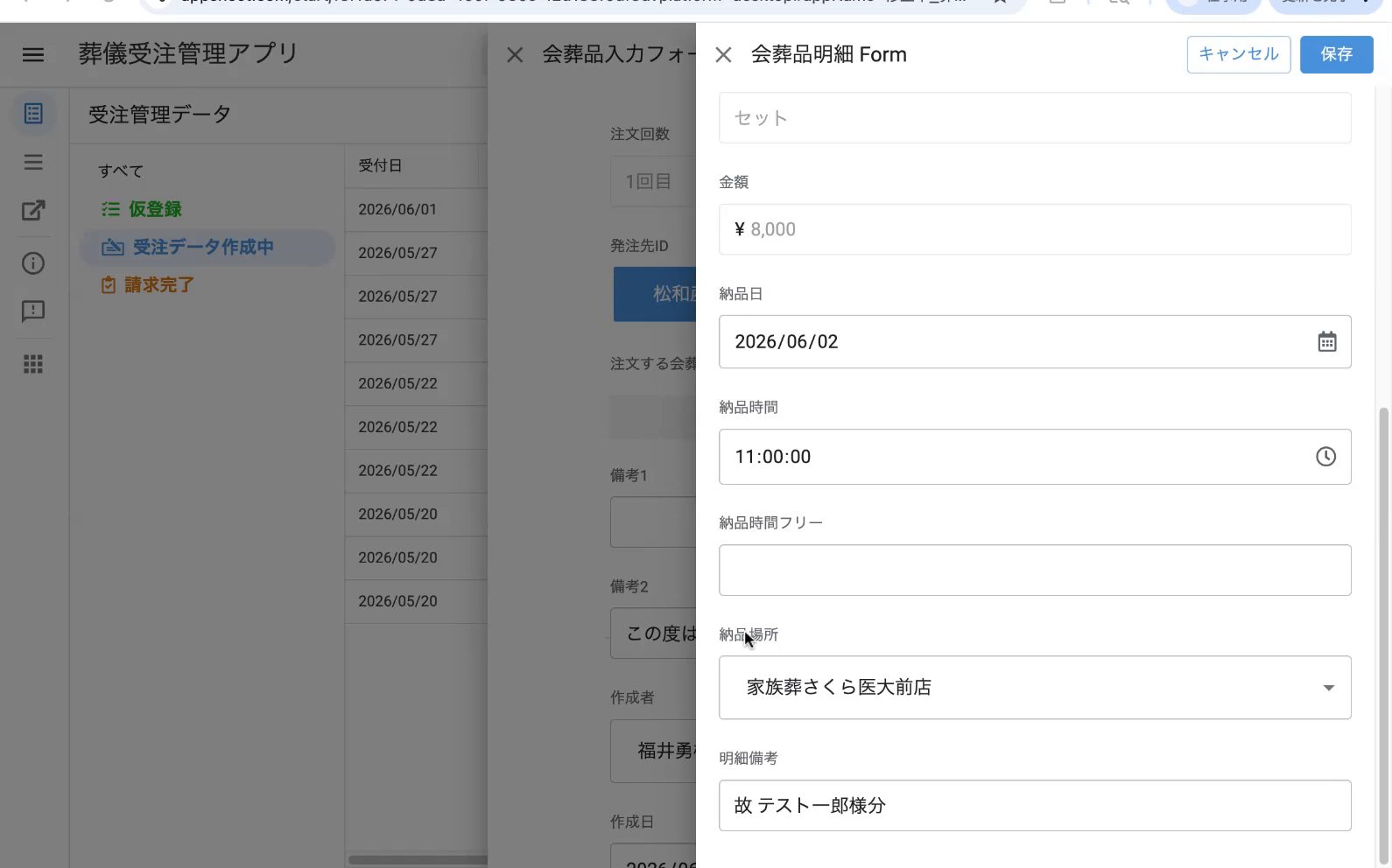
Task: Open the info circle sidebar icon
Action: (x=33, y=263)
